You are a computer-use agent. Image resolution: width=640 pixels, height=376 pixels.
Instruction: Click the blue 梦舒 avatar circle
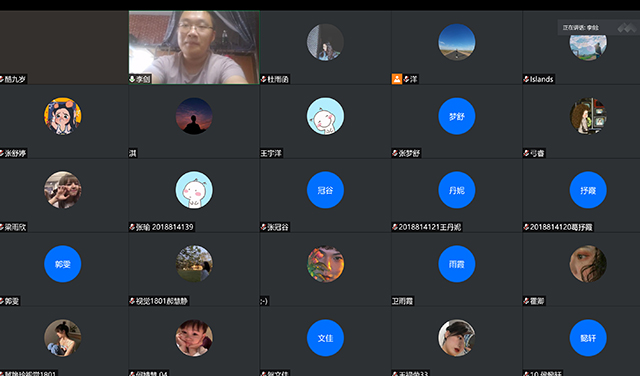(x=457, y=116)
